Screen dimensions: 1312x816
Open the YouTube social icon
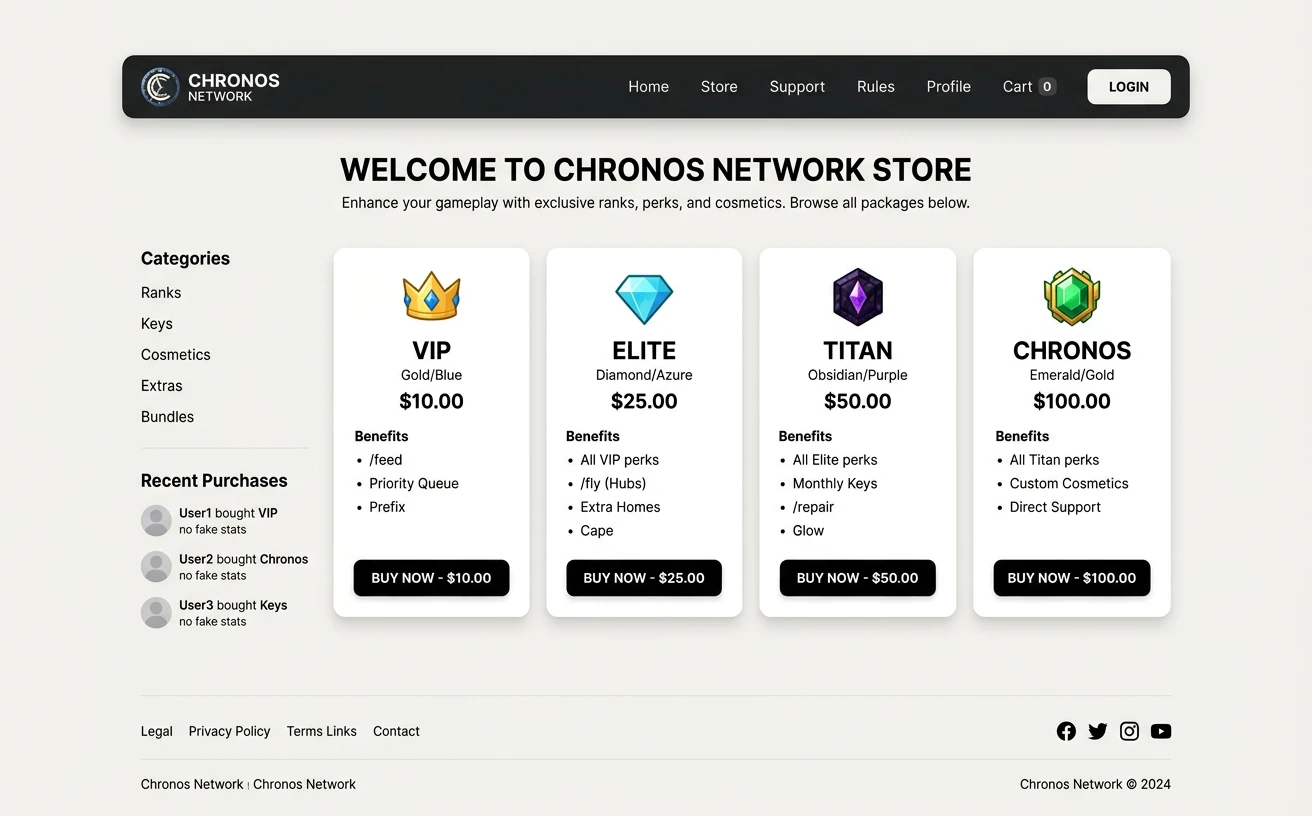tap(1161, 731)
